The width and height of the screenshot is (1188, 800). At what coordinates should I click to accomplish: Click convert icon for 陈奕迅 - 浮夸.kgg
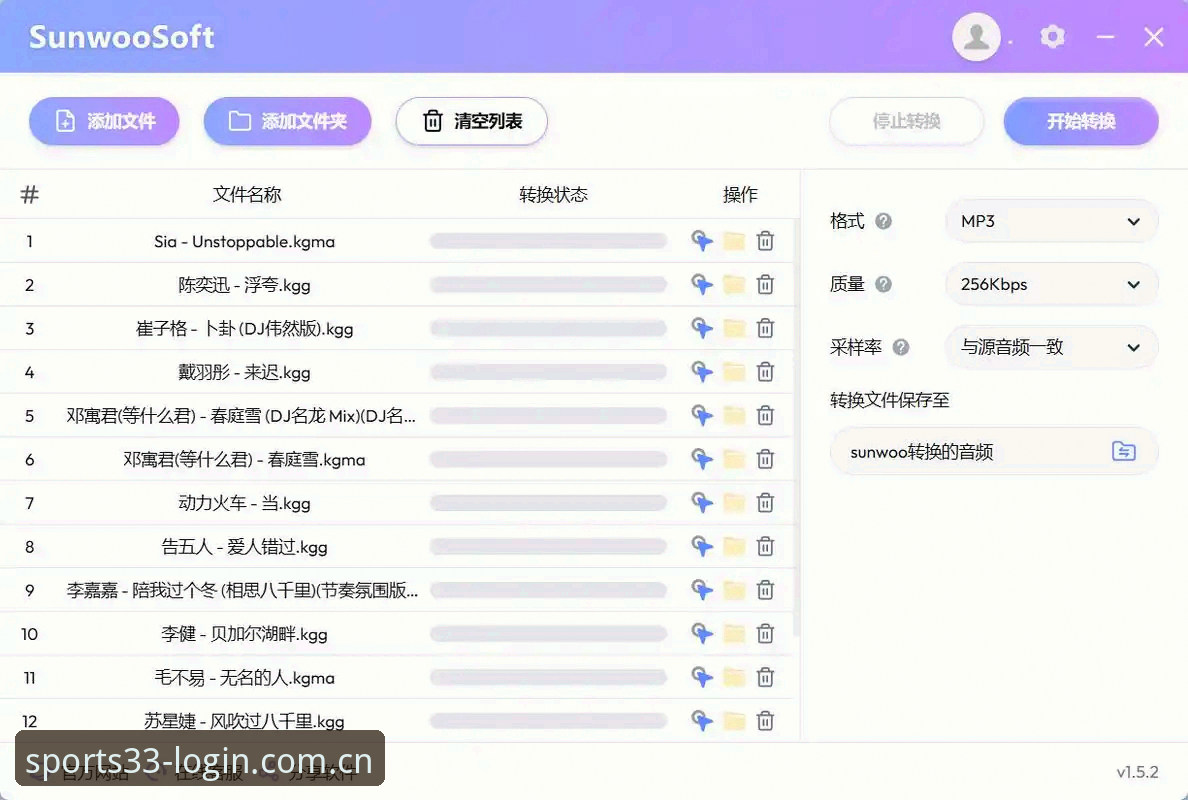pos(702,285)
